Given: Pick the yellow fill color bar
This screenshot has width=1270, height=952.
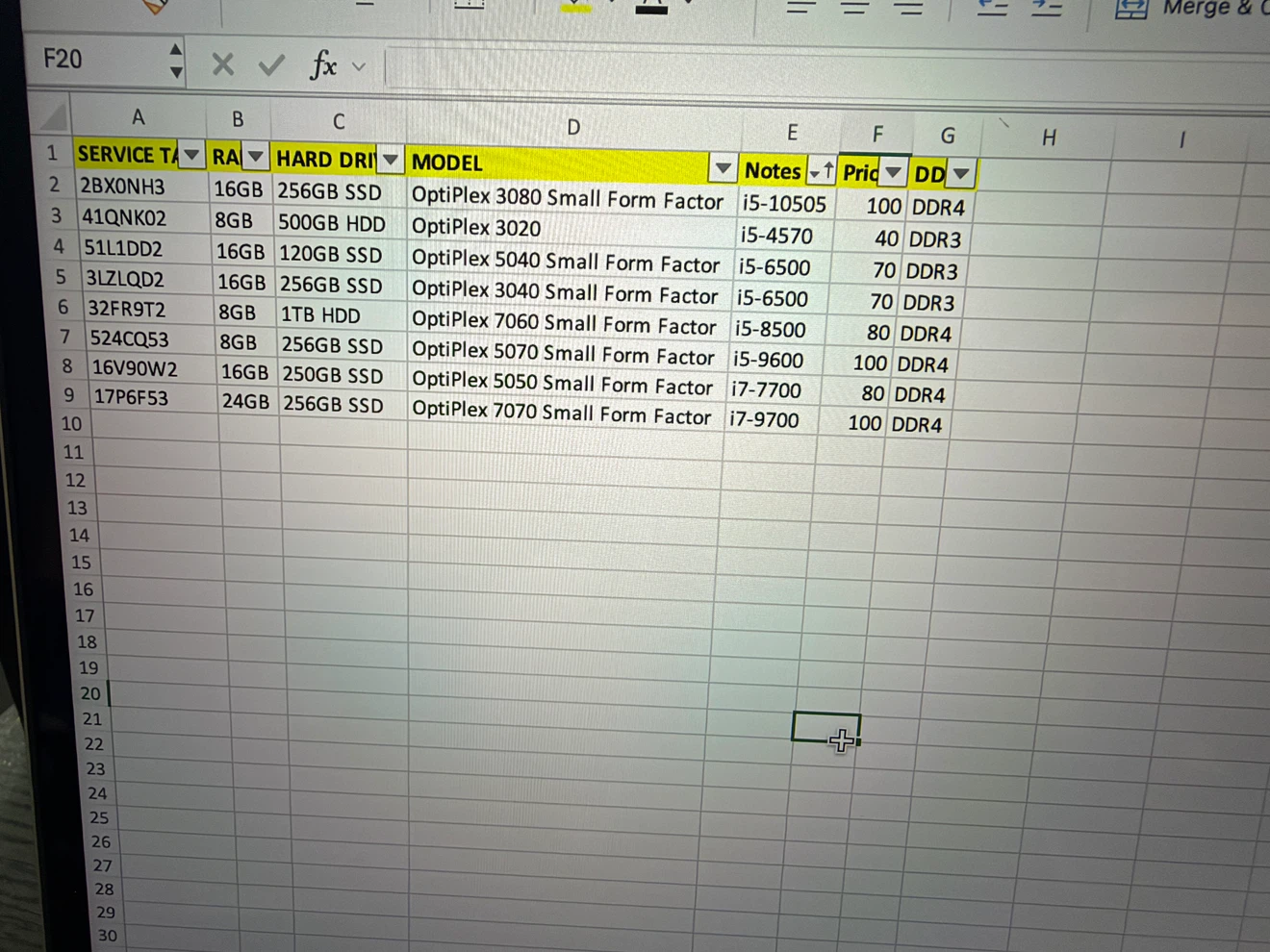Looking at the screenshot, I should (x=576, y=8).
